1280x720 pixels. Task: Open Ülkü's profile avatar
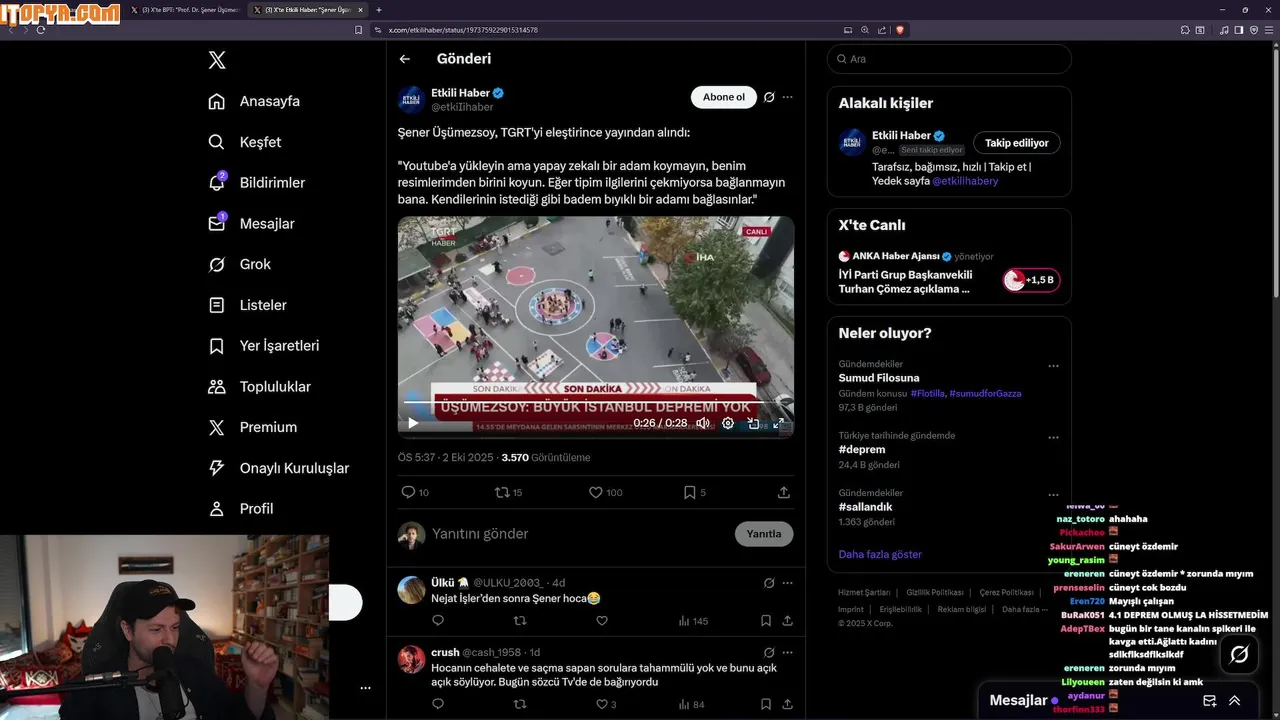point(411,590)
